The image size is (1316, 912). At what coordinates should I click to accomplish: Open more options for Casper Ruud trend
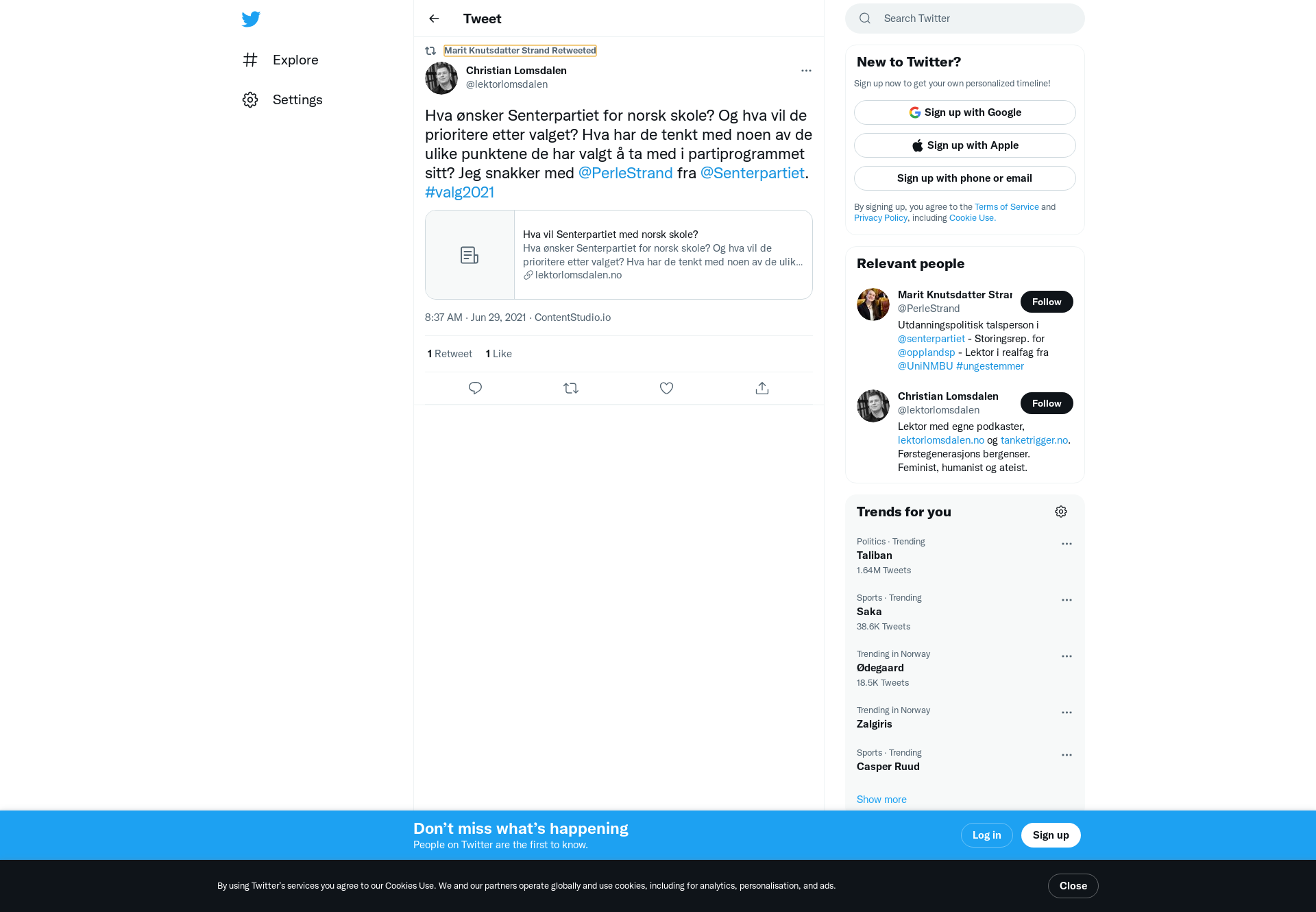coord(1067,755)
